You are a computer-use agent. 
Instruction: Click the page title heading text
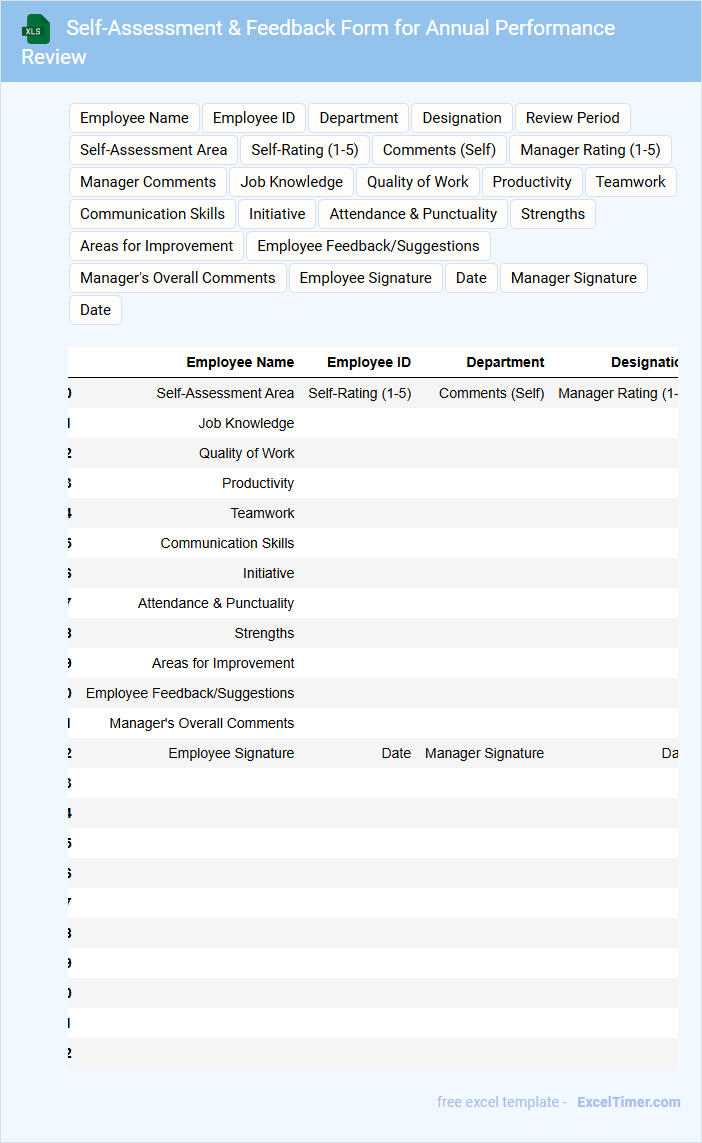pyautogui.click(x=318, y=42)
